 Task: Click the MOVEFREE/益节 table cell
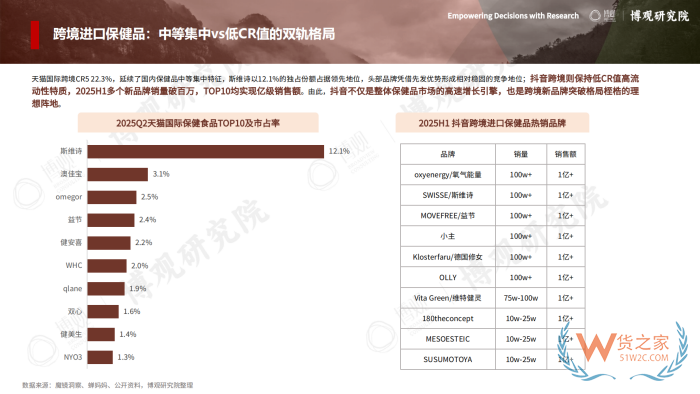[x=448, y=216]
